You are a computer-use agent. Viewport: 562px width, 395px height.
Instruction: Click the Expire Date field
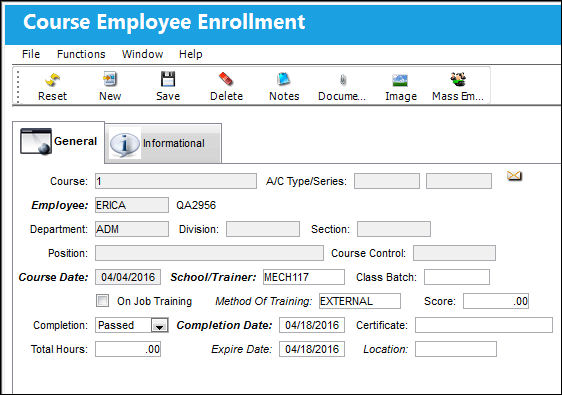pyautogui.click(x=312, y=349)
